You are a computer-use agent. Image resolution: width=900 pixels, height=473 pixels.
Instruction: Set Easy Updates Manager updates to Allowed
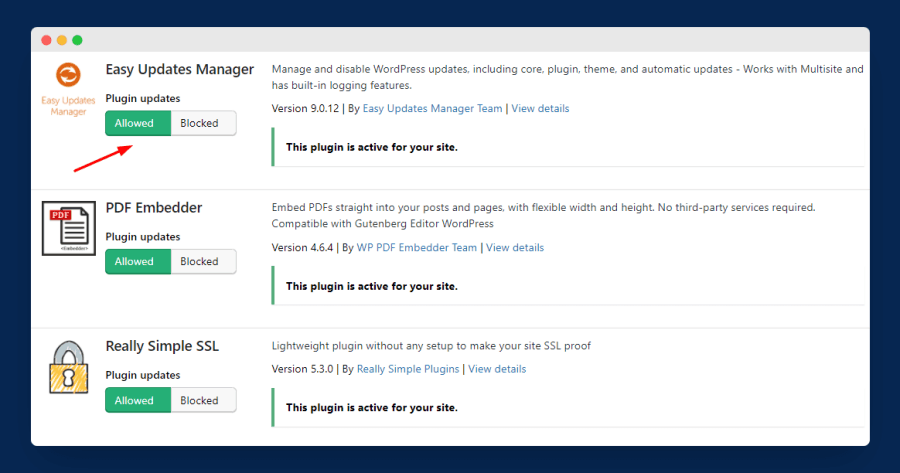(138, 123)
